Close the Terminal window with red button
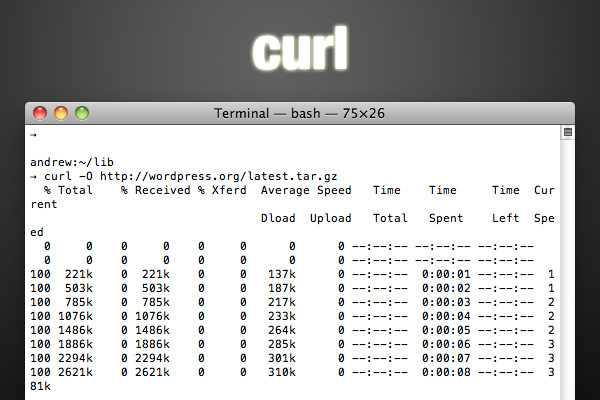This screenshot has height=400, width=600. (x=40, y=113)
